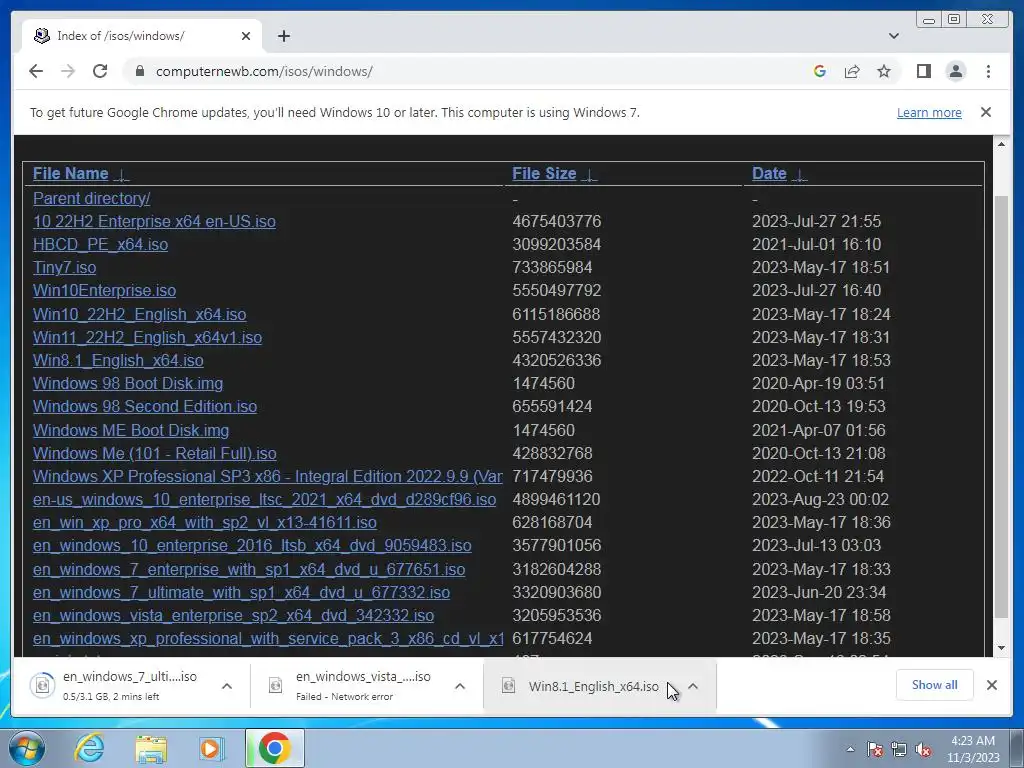Expand tab search chevron in title bar

893,36
